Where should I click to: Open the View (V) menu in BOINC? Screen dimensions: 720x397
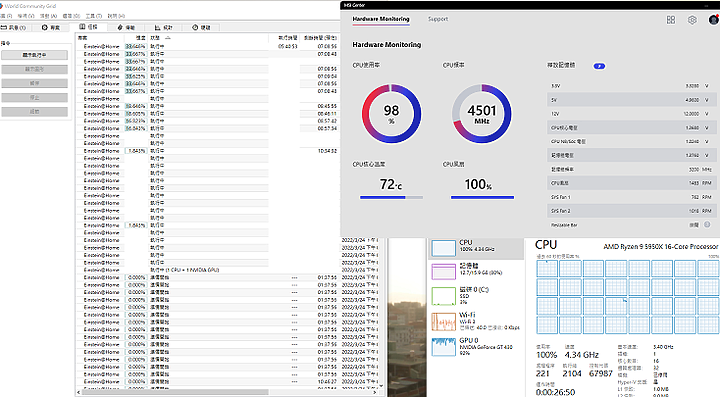26,16
